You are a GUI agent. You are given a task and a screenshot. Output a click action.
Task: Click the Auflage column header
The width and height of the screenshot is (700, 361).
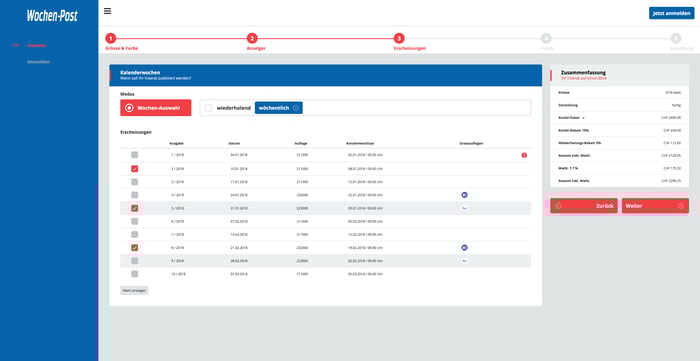tap(300, 143)
